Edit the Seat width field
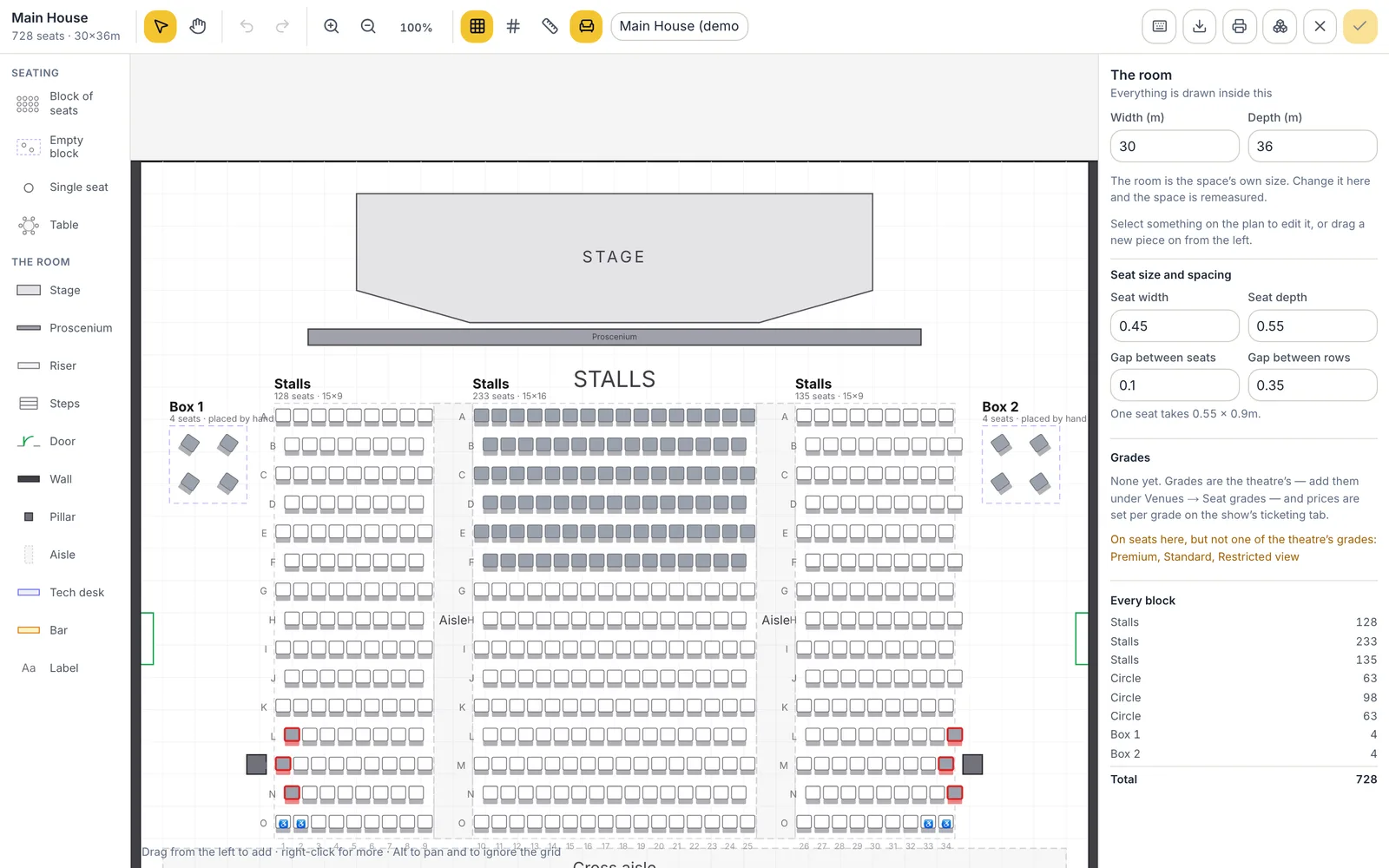 click(x=1175, y=325)
